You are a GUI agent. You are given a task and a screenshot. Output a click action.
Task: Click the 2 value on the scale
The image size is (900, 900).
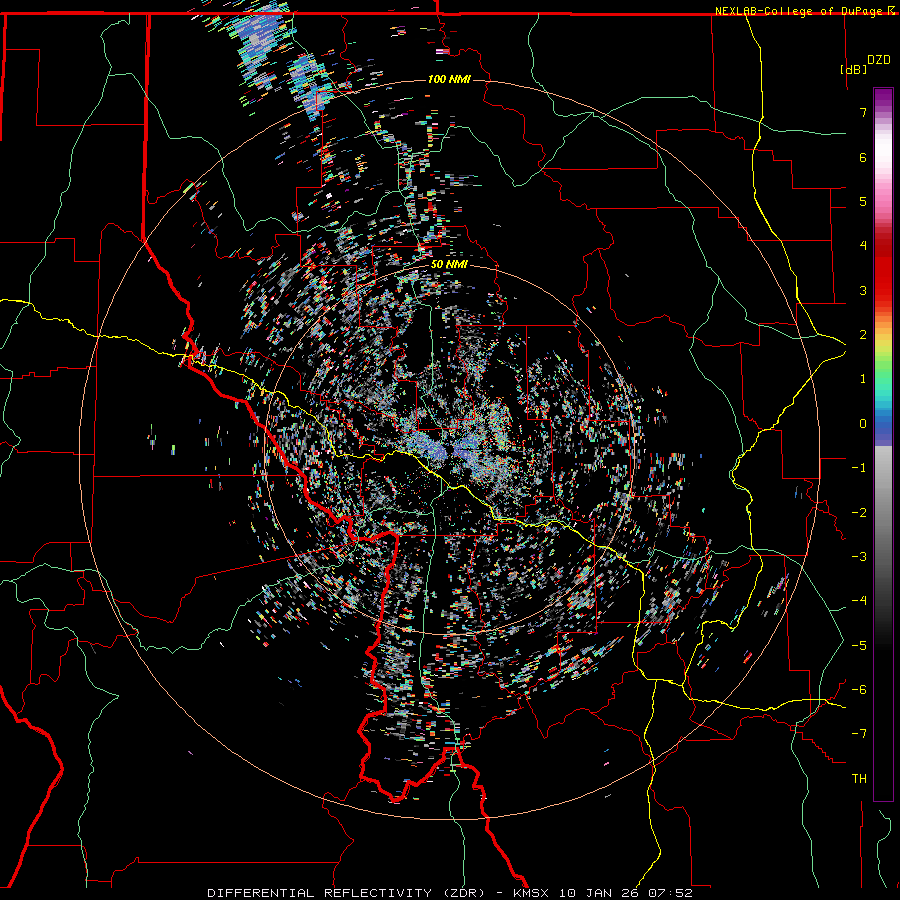(863, 335)
